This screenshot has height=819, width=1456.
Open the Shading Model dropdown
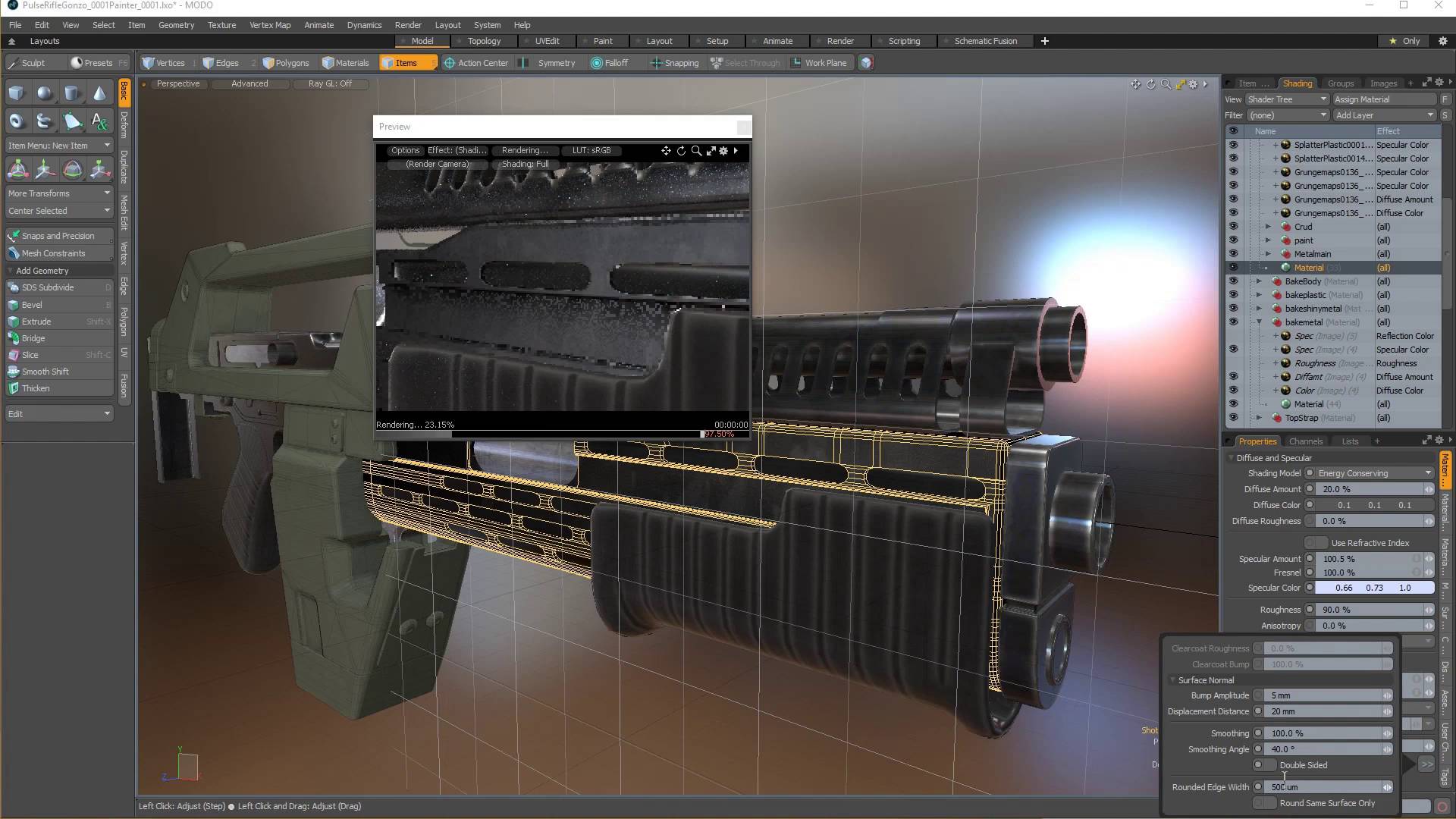[x=1375, y=472]
